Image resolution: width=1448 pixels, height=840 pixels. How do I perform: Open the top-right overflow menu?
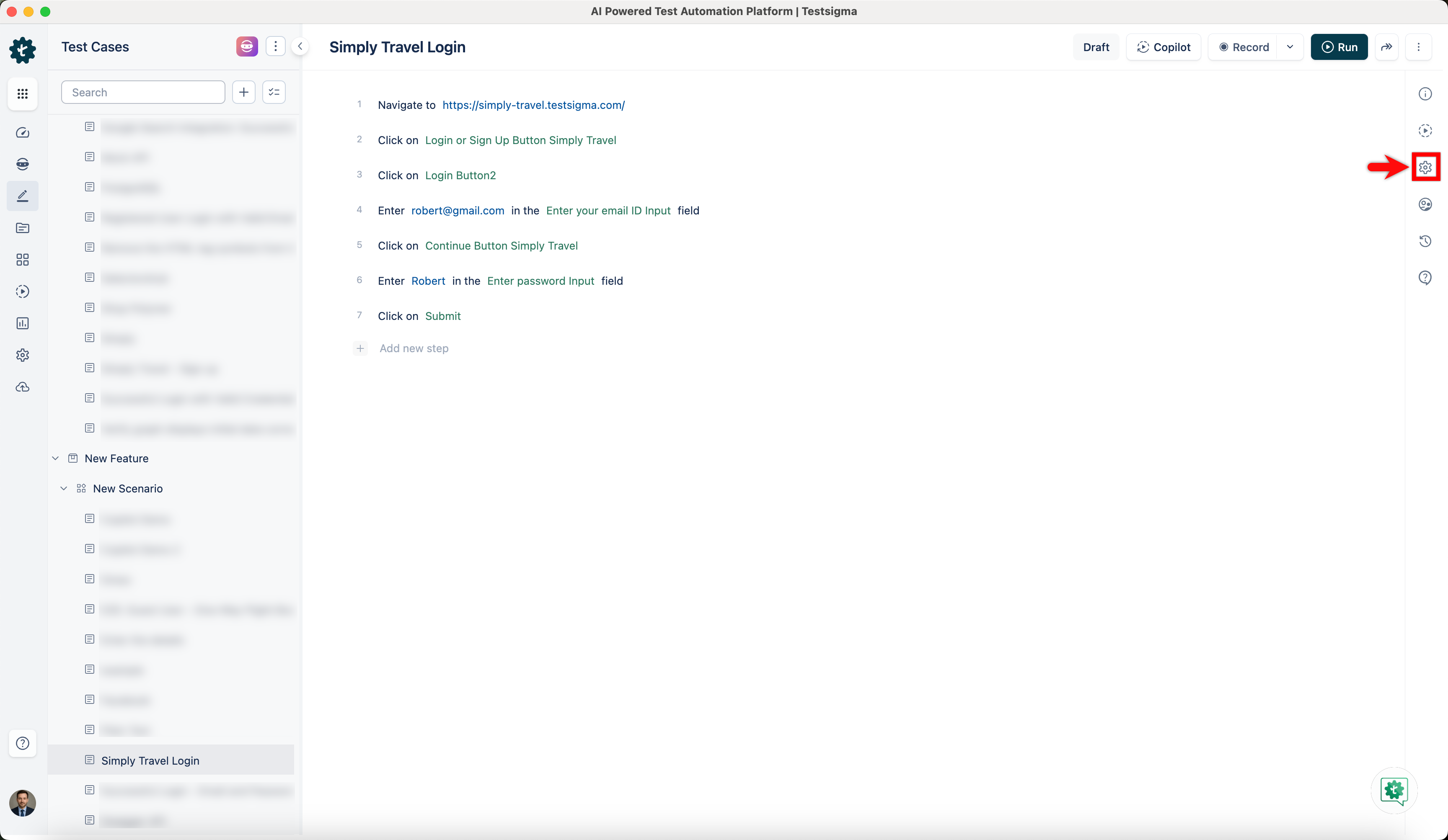click(1419, 46)
